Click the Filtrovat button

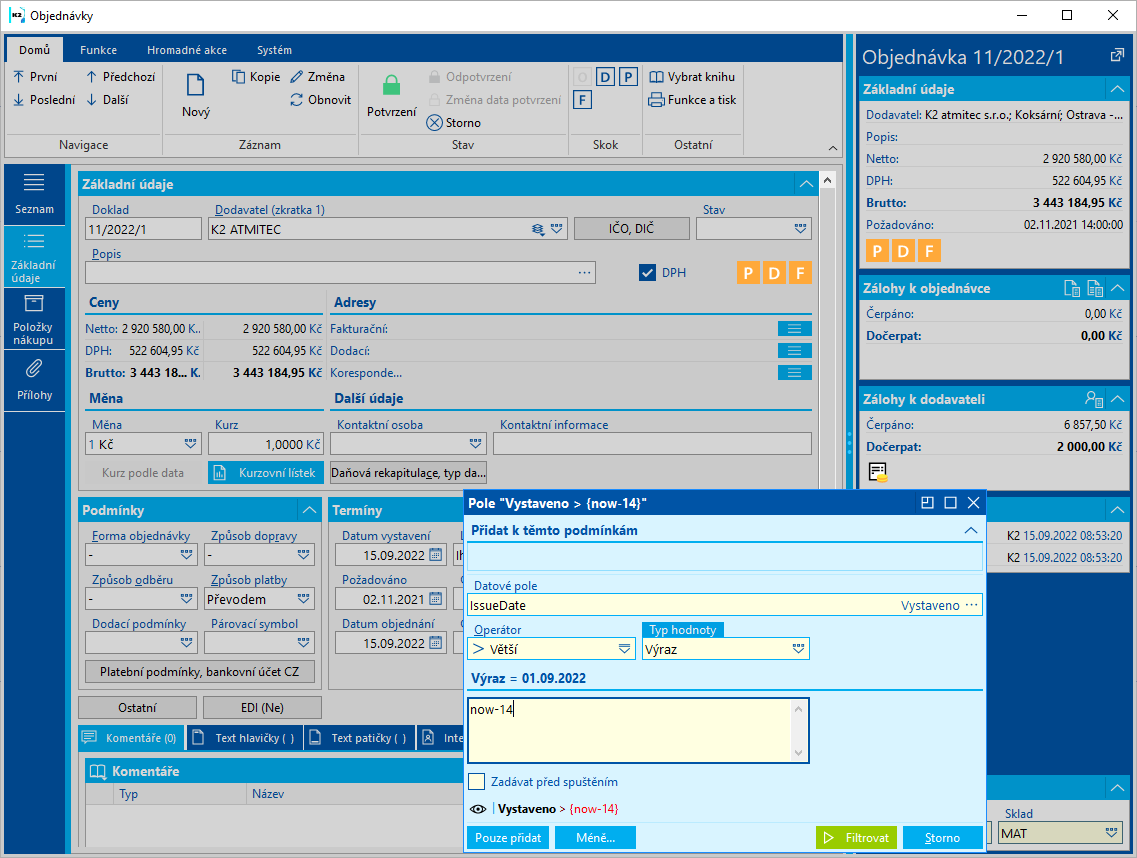tap(856, 838)
